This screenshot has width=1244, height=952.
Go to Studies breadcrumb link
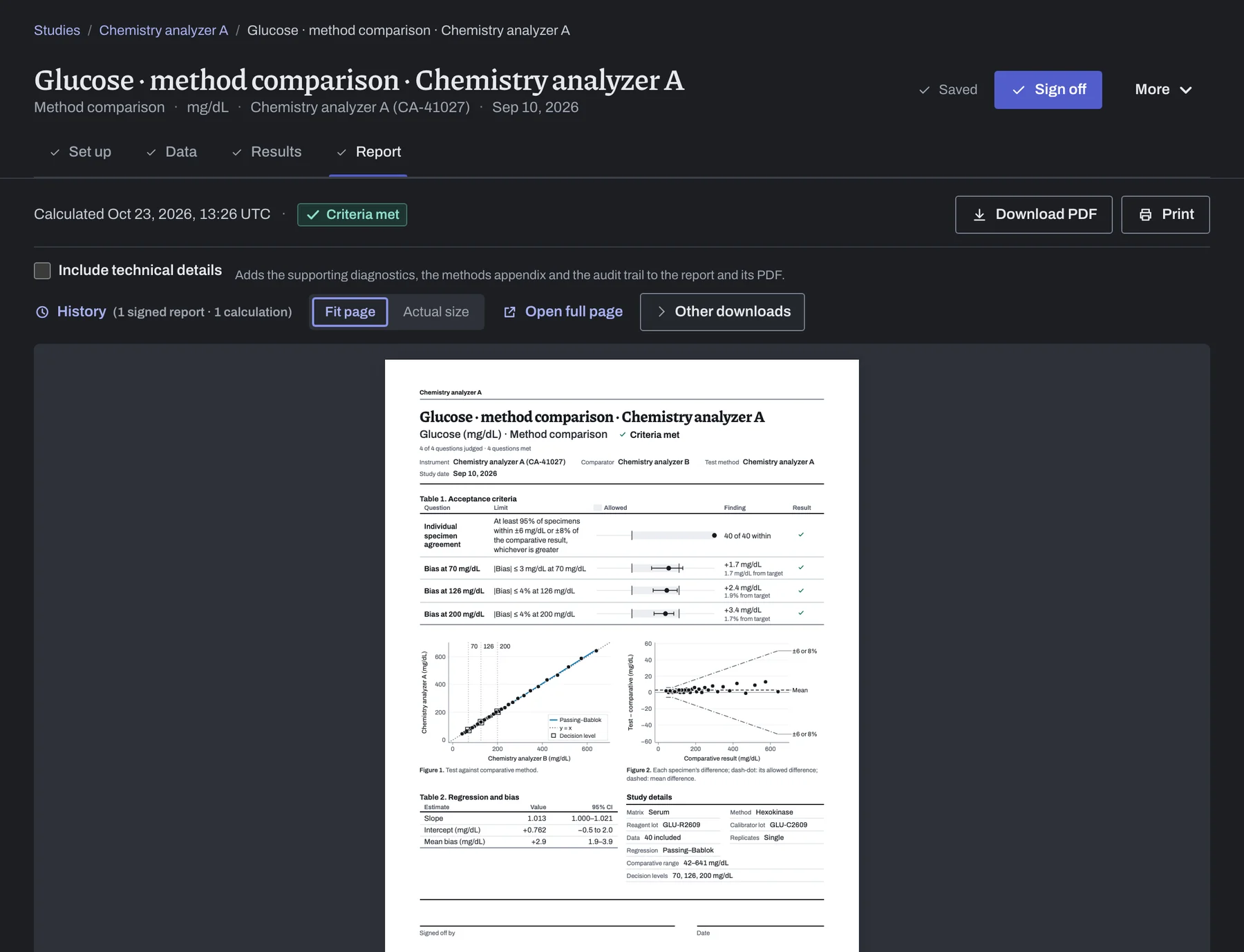tap(57, 30)
